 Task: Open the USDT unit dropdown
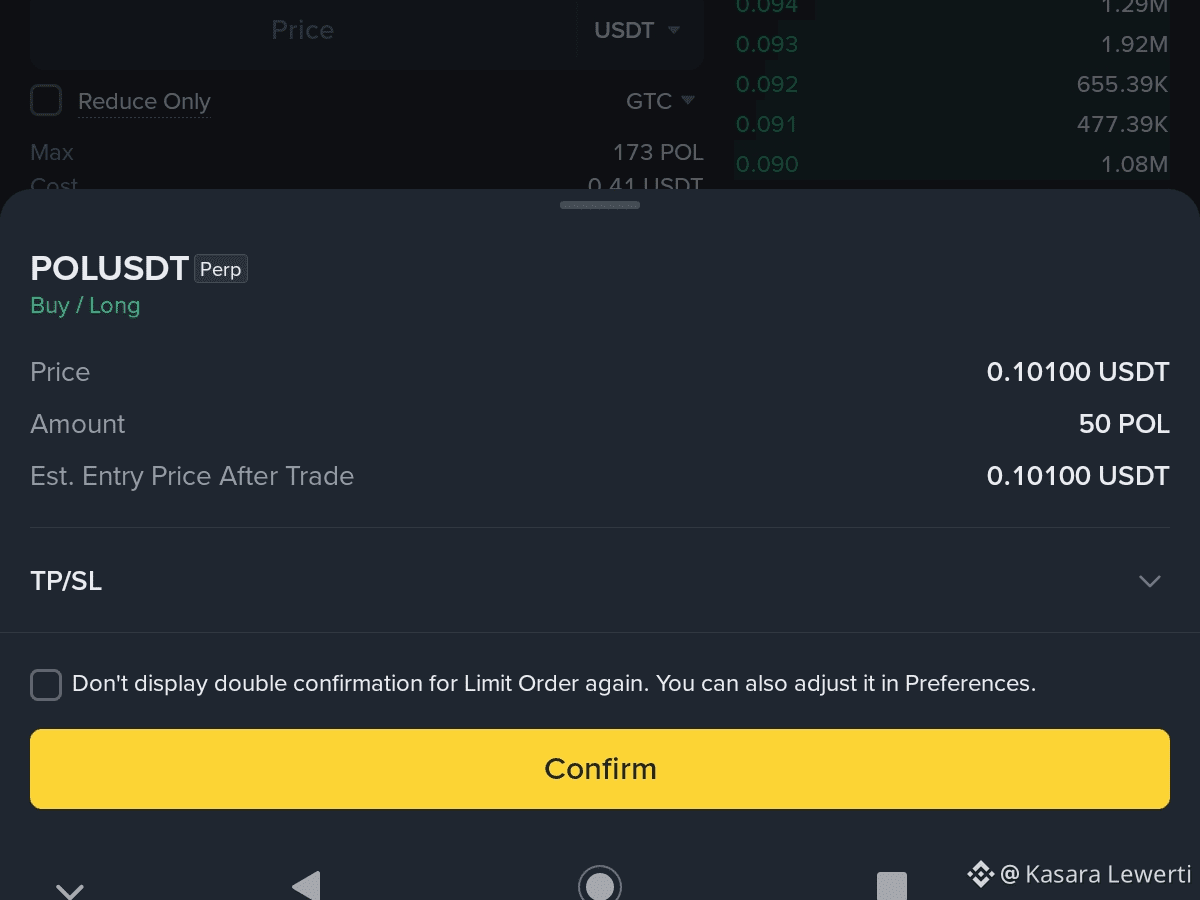[638, 31]
